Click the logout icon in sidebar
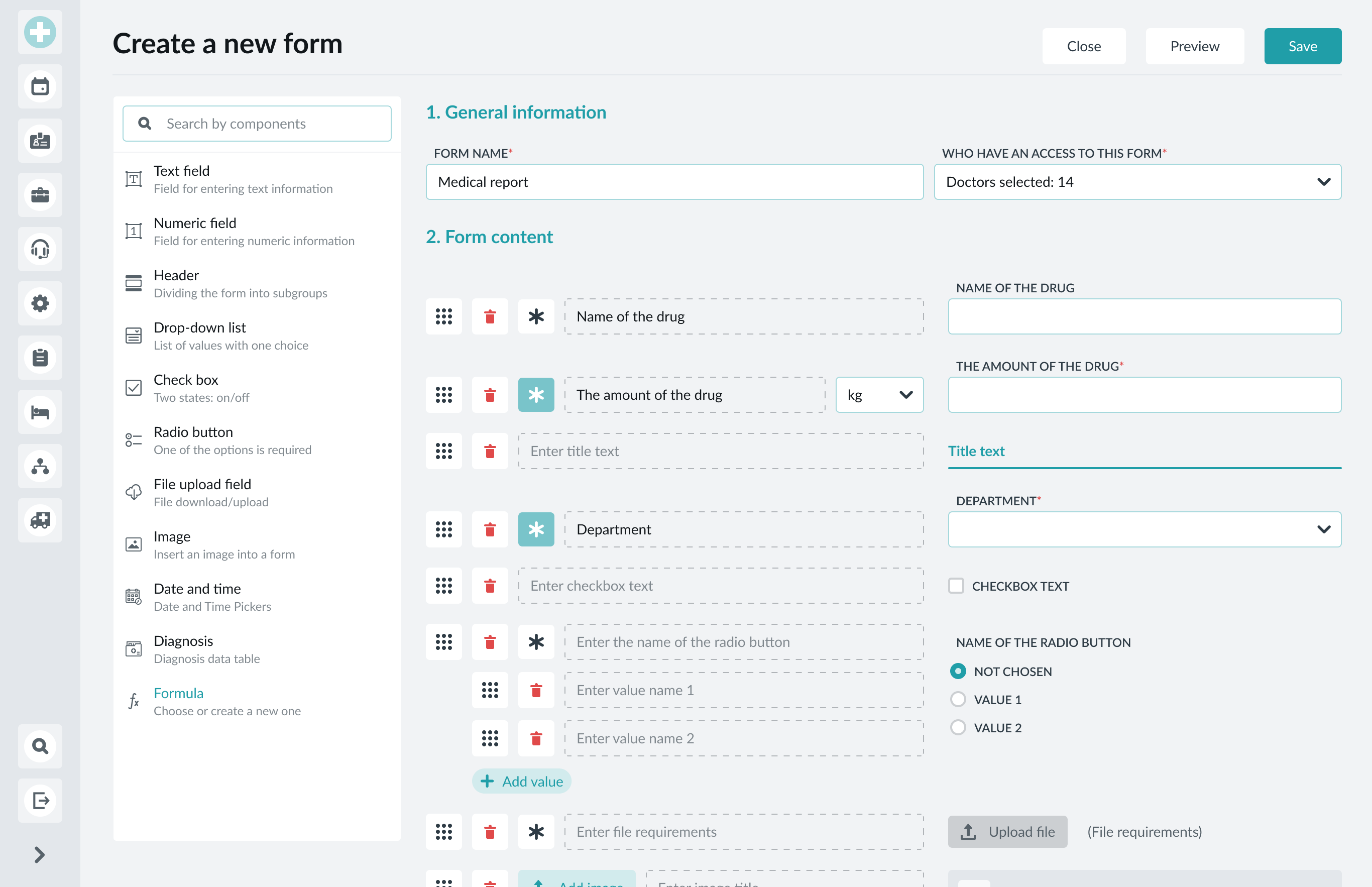 (40, 800)
